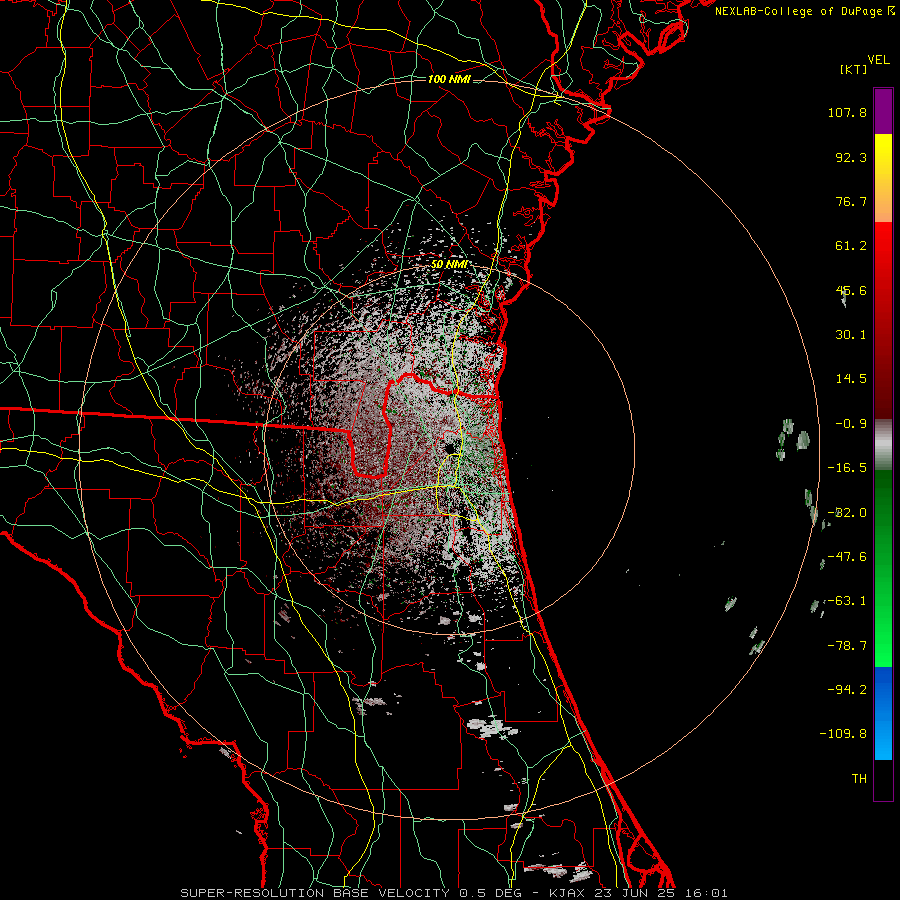This screenshot has width=900, height=900.
Task: Click the KJAX radar site center dot
Action: (x=449, y=448)
